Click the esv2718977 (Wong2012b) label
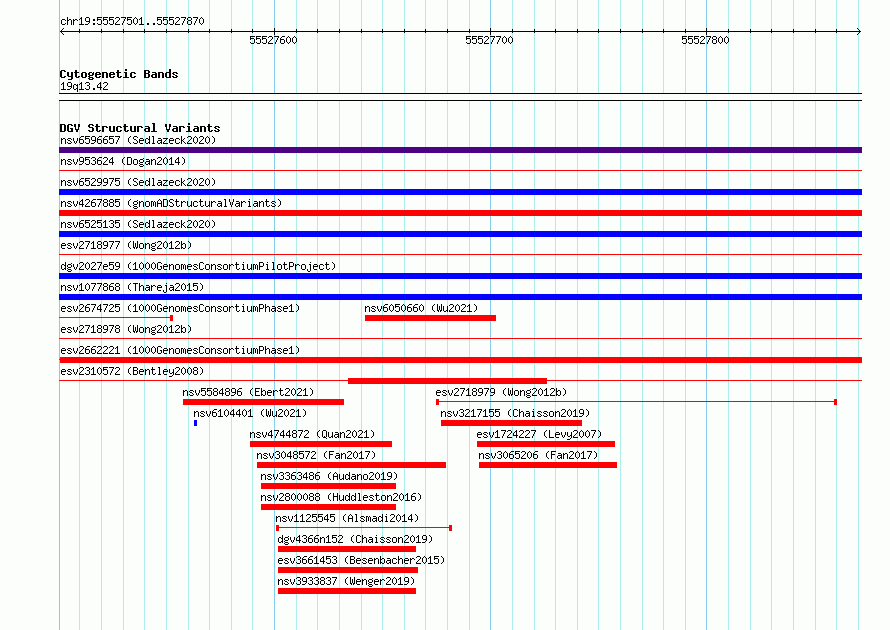The image size is (890, 630). pyautogui.click(x=126, y=245)
